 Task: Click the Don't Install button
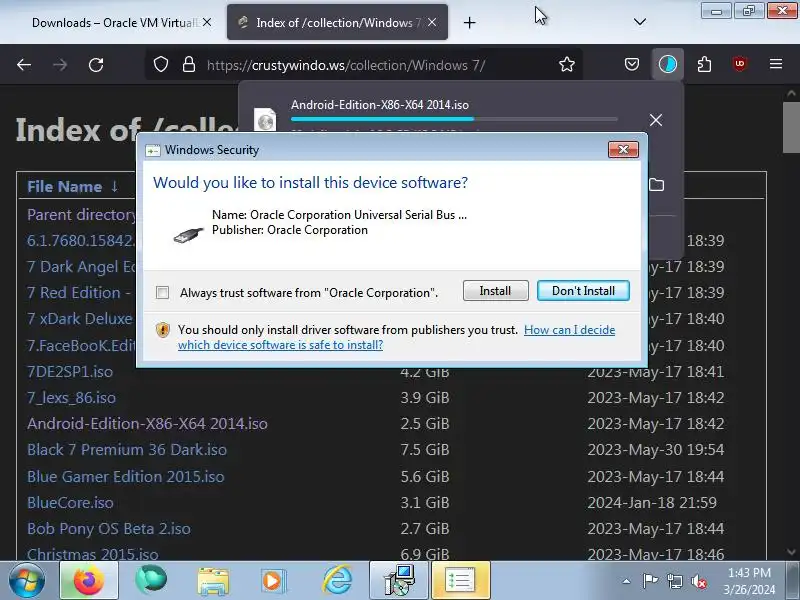[x=583, y=291]
